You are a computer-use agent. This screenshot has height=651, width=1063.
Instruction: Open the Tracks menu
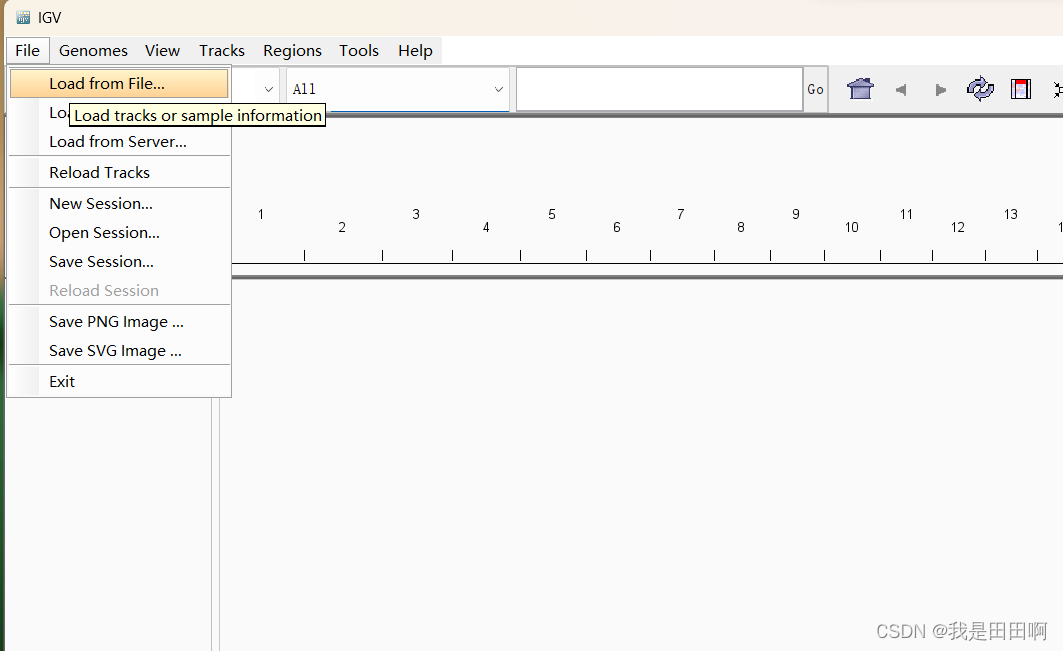pos(222,51)
